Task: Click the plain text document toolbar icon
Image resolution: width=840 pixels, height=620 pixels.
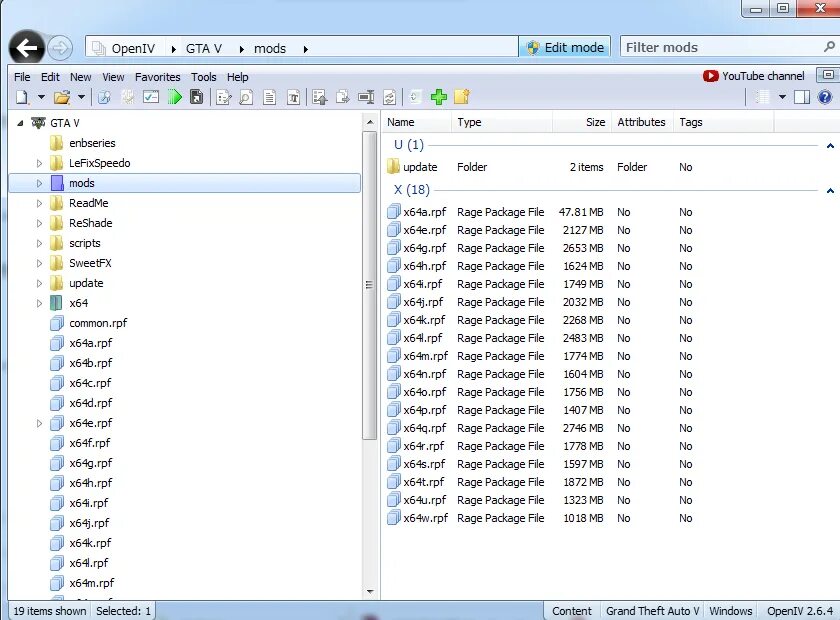Action: 269,98
